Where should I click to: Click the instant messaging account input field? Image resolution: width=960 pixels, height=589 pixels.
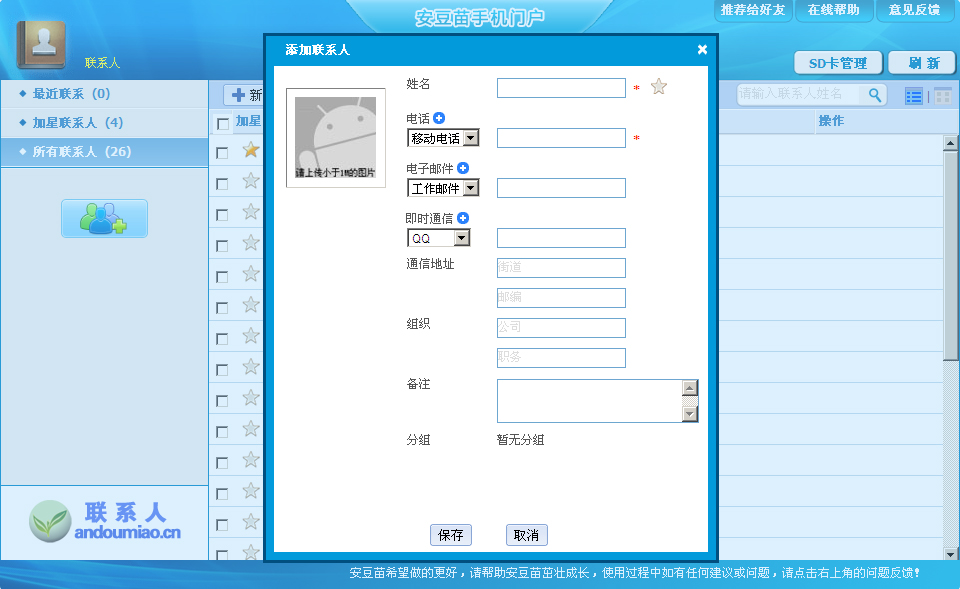coord(561,238)
